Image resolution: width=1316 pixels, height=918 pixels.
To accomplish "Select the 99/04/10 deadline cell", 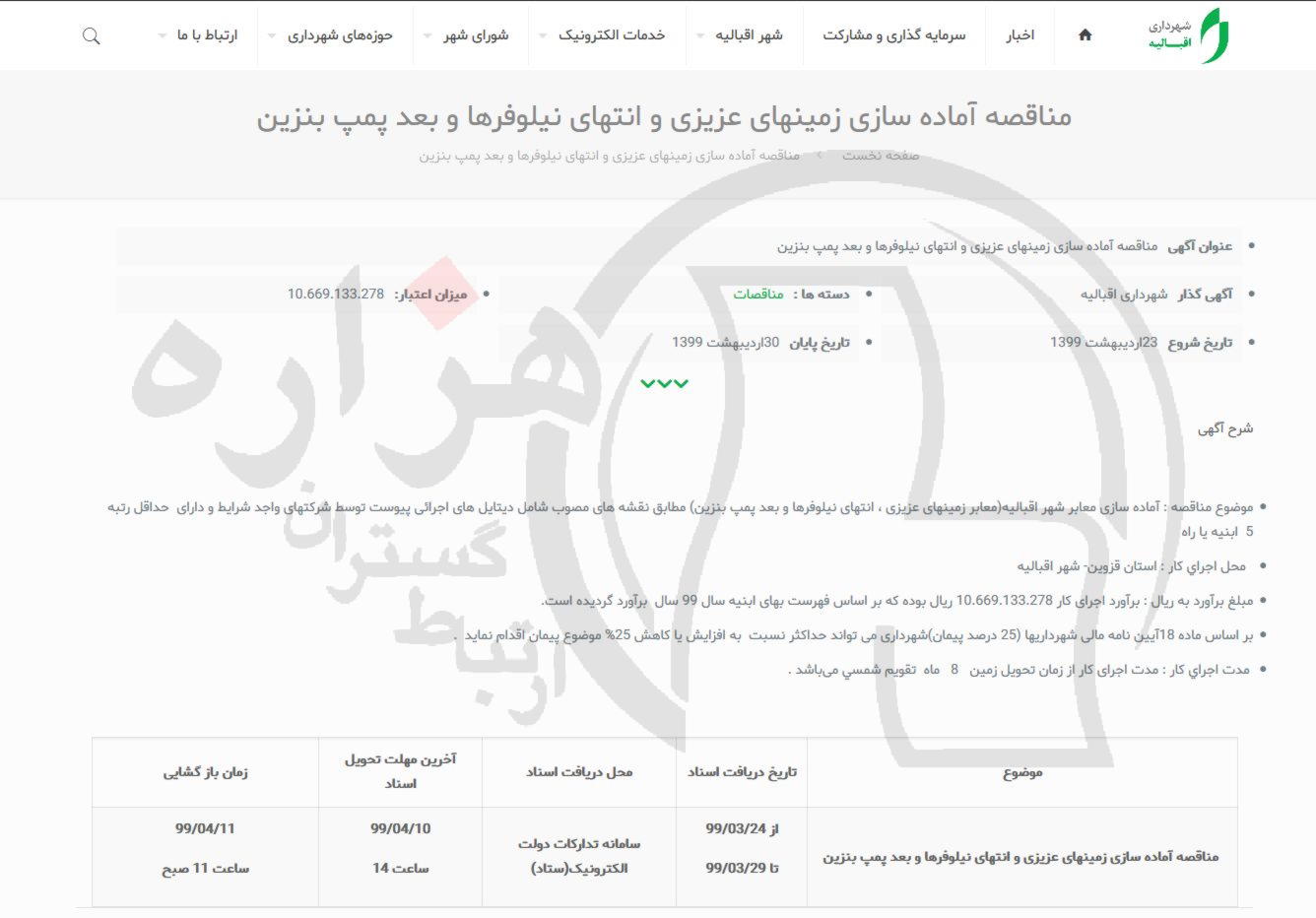I will tap(400, 829).
